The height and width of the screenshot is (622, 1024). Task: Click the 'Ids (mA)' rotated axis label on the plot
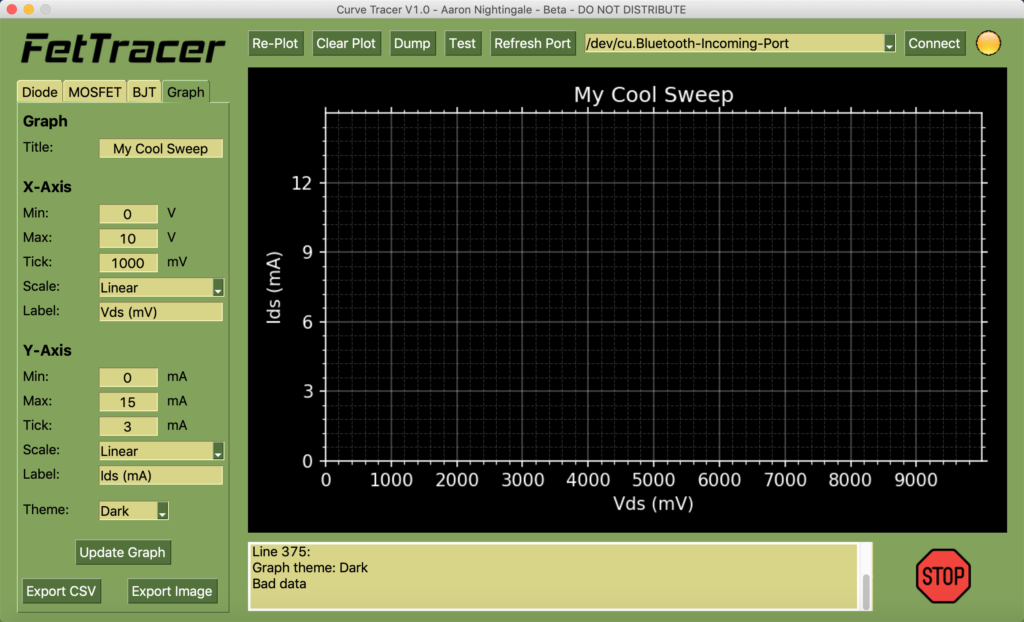pyautogui.click(x=274, y=287)
